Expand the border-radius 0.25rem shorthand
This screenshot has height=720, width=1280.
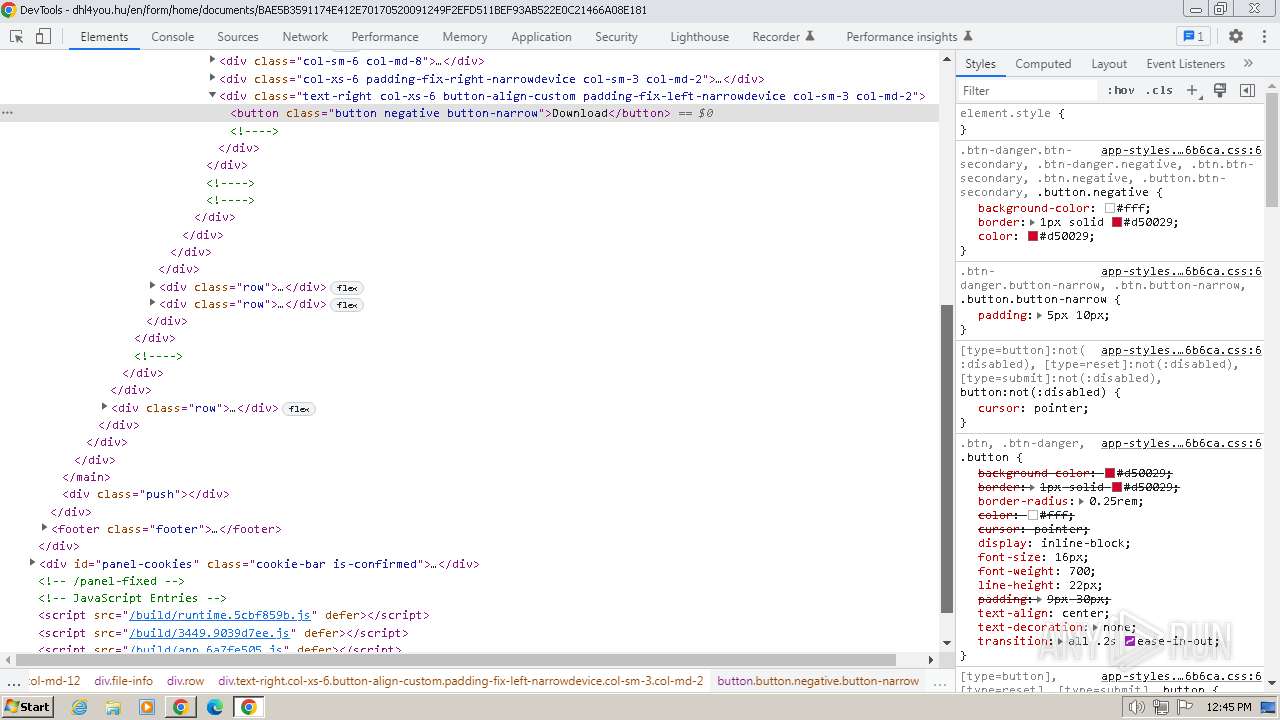point(1081,501)
